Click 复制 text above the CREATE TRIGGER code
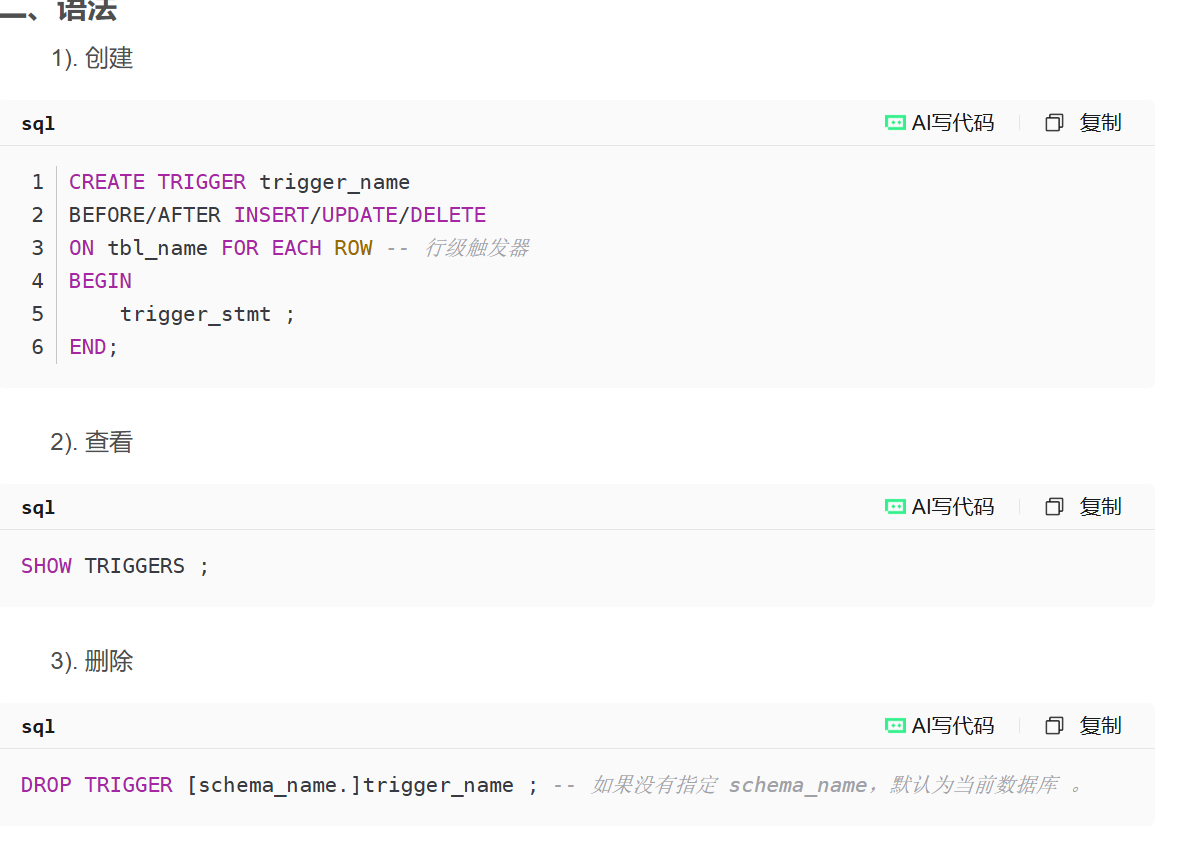The image size is (1184, 858). pos(1100,122)
